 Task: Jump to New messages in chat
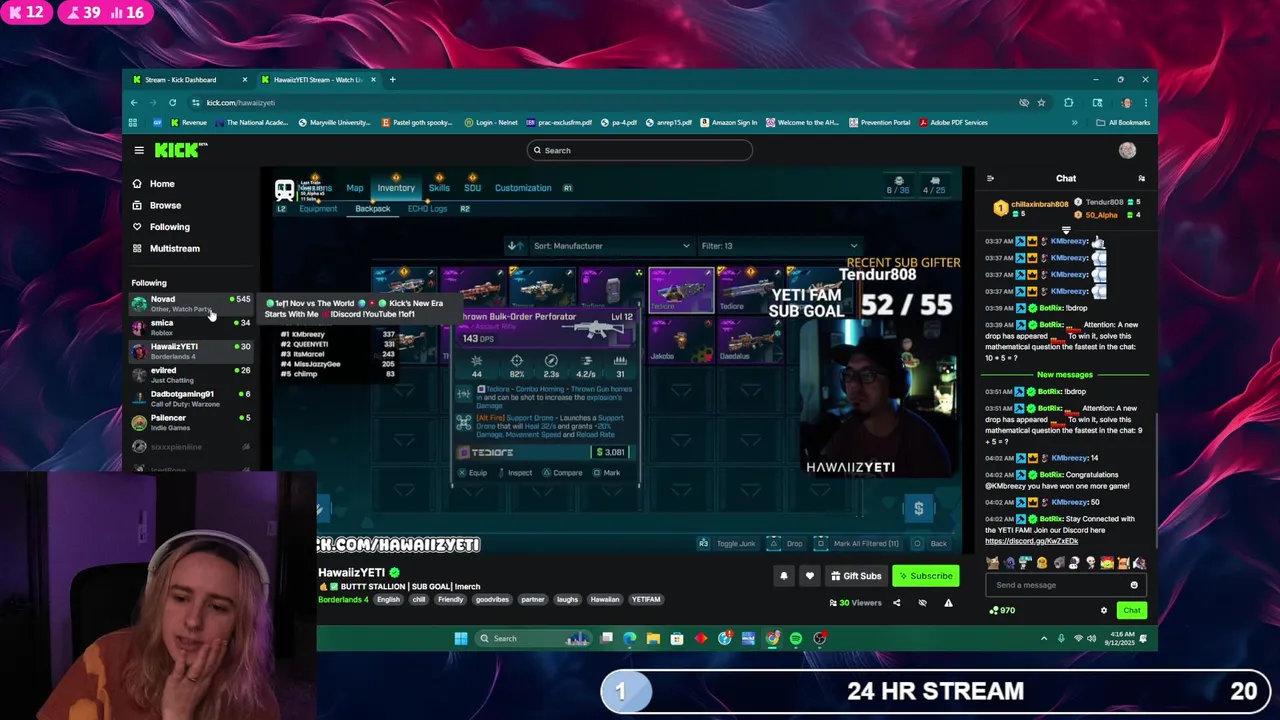point(1065,375)
